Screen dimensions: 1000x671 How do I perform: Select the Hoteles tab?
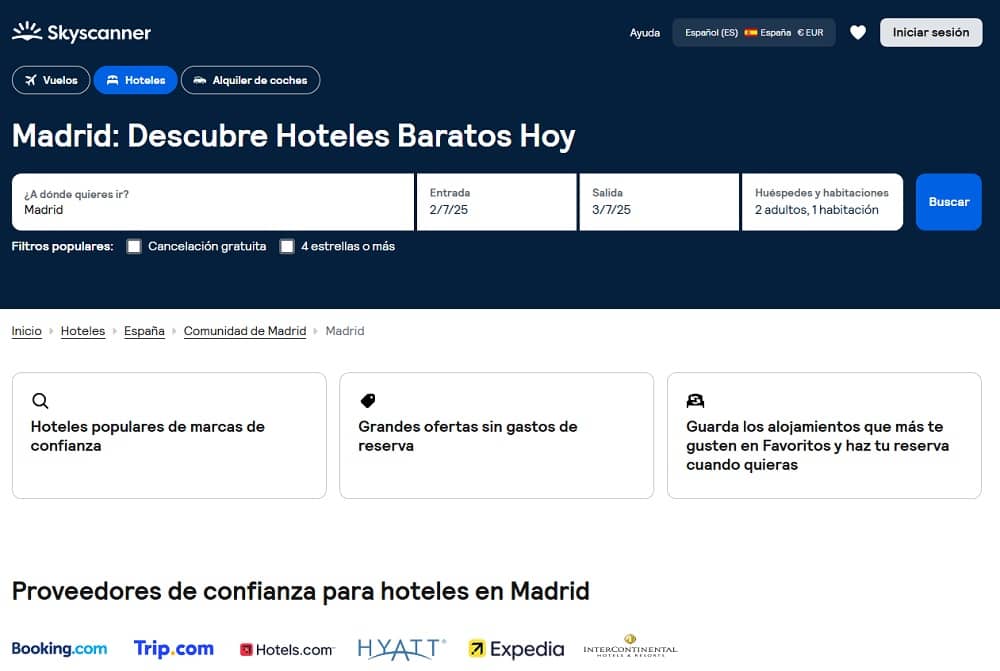[135, 80]
